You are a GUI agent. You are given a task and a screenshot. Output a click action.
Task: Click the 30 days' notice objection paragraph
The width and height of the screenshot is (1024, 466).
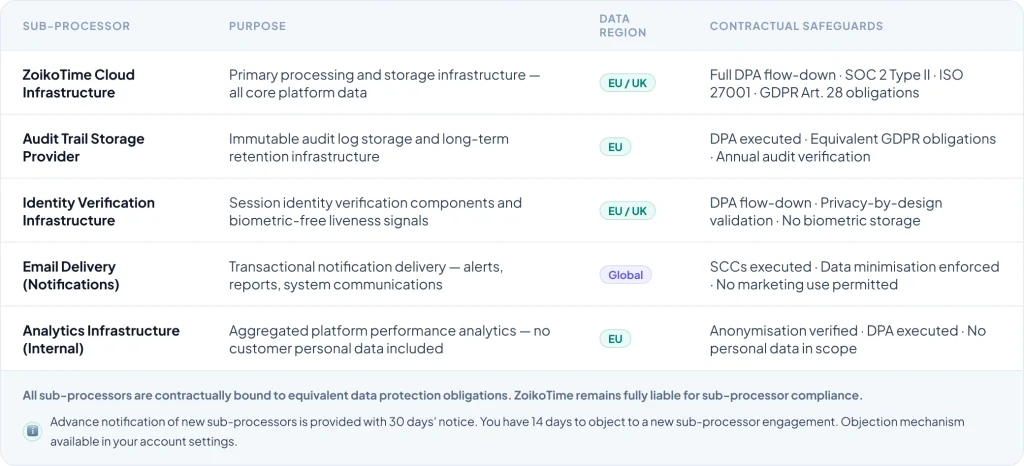507,431
